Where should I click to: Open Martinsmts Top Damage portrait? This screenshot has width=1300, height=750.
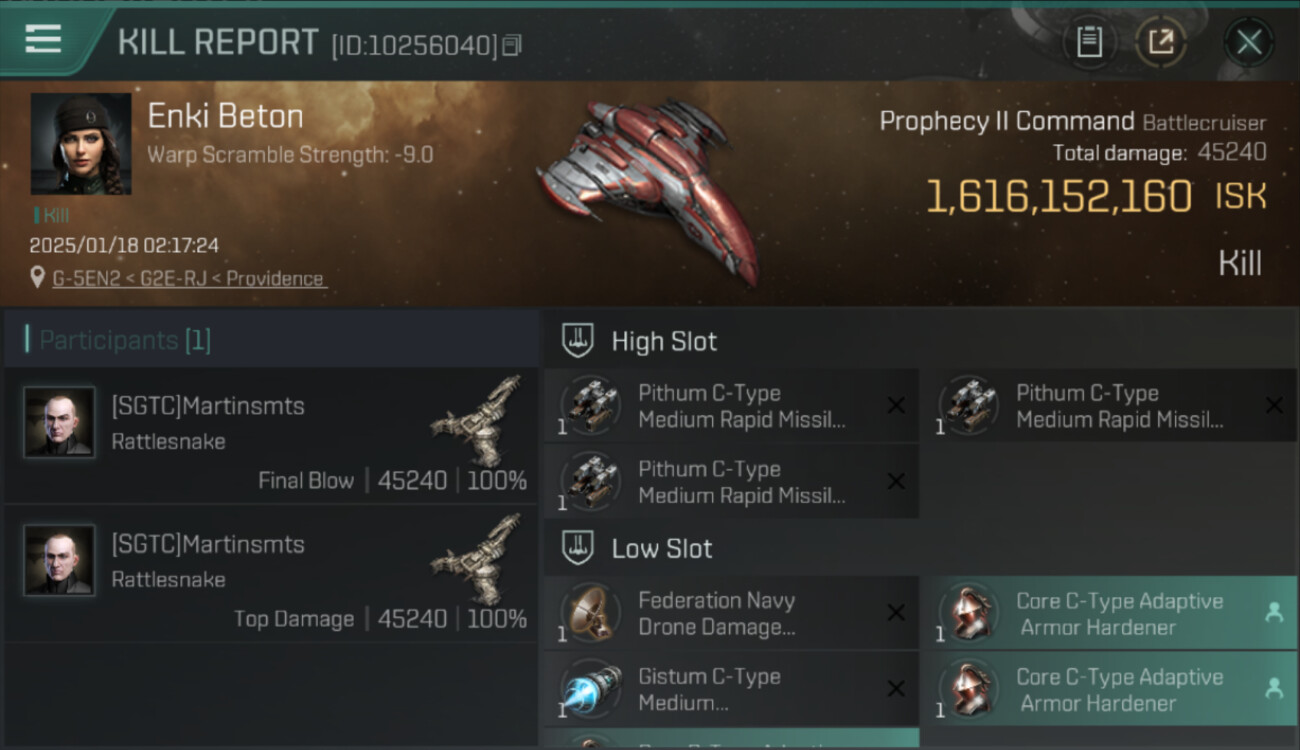click(x=60, y=560)
